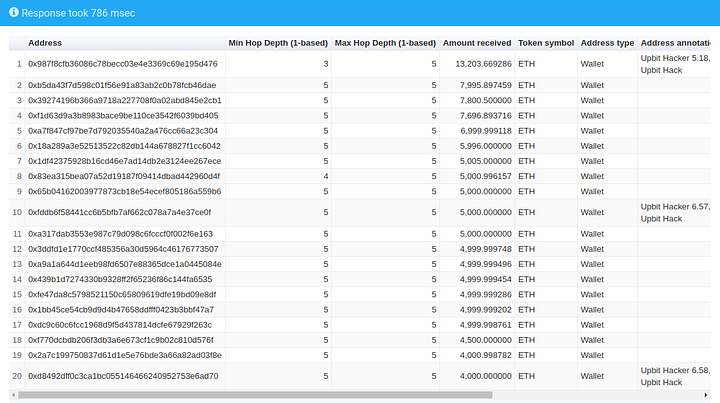
Task: Sort by Amount received column header
Action: coord(477,43)
